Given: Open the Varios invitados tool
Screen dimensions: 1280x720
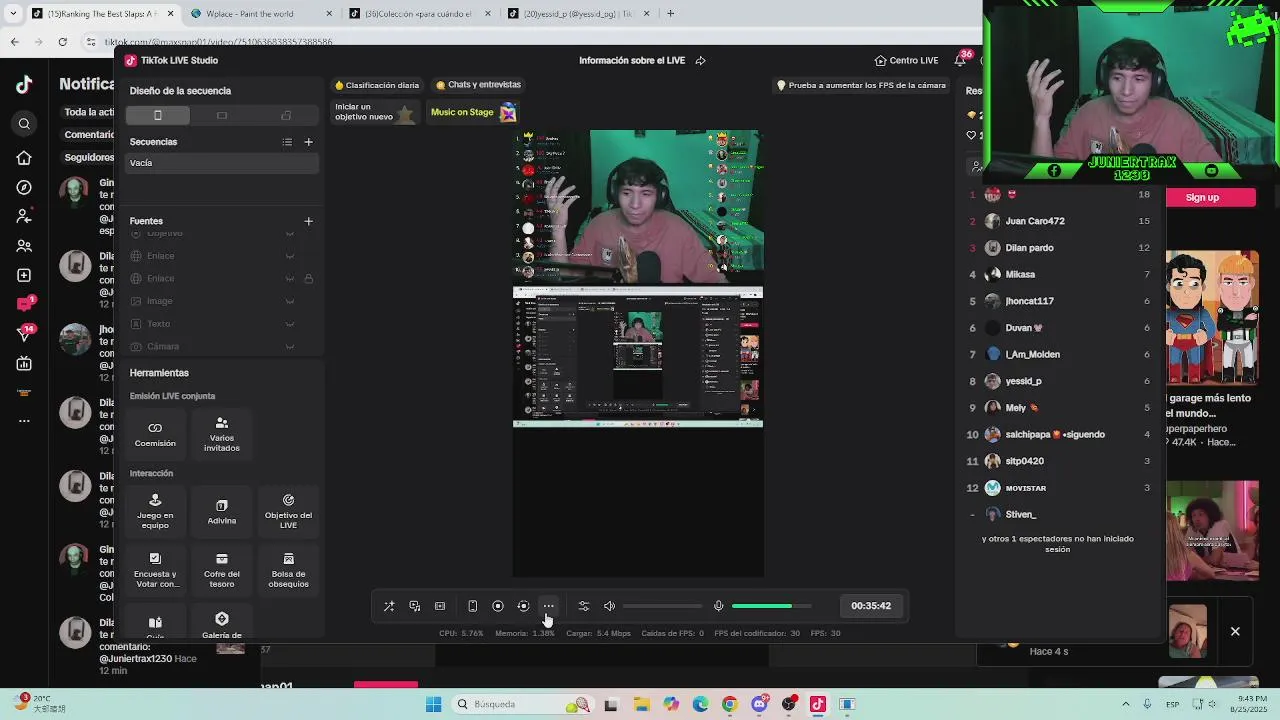Looking at the screenshot, I should coord(222,434).
